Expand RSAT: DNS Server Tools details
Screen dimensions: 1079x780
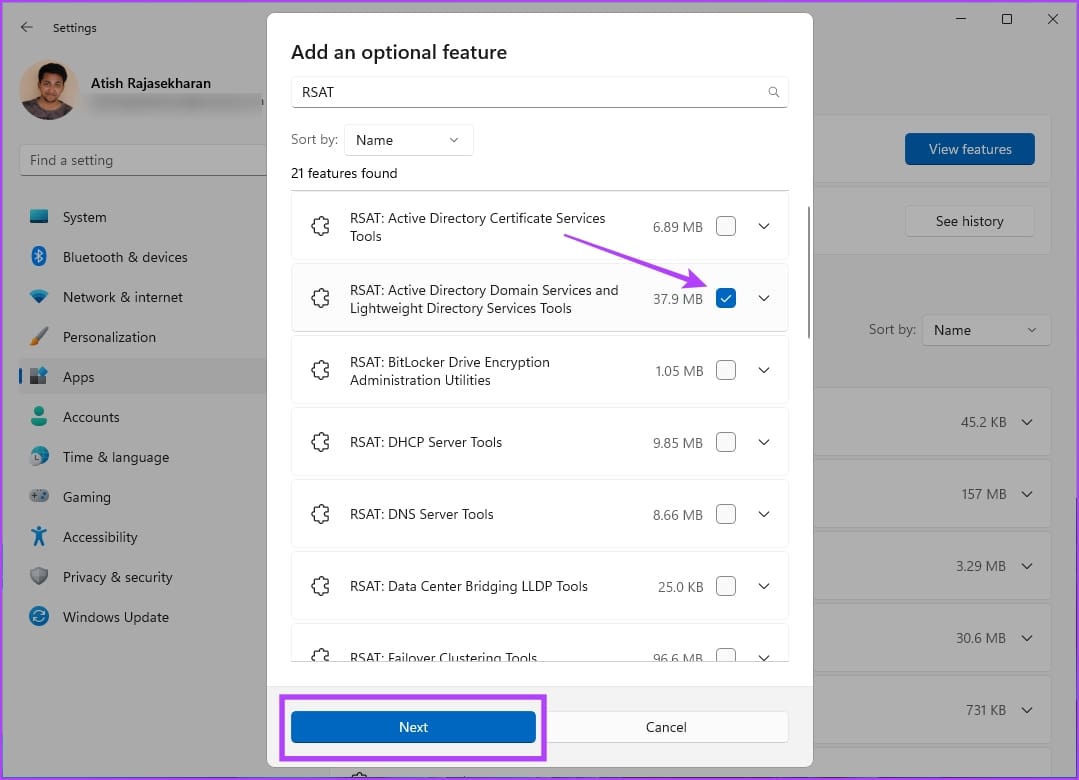click(764, 514)
